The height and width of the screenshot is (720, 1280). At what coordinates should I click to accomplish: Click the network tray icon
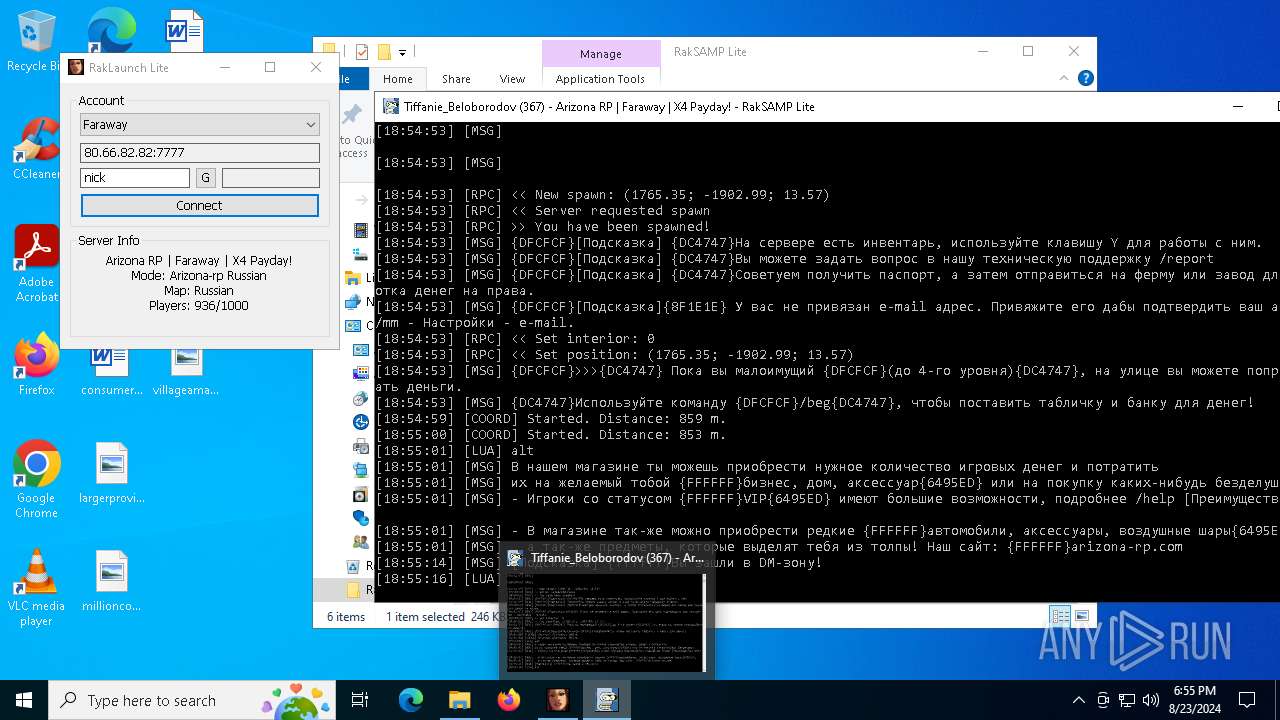pyautogui.click(x=1127, y=700)
